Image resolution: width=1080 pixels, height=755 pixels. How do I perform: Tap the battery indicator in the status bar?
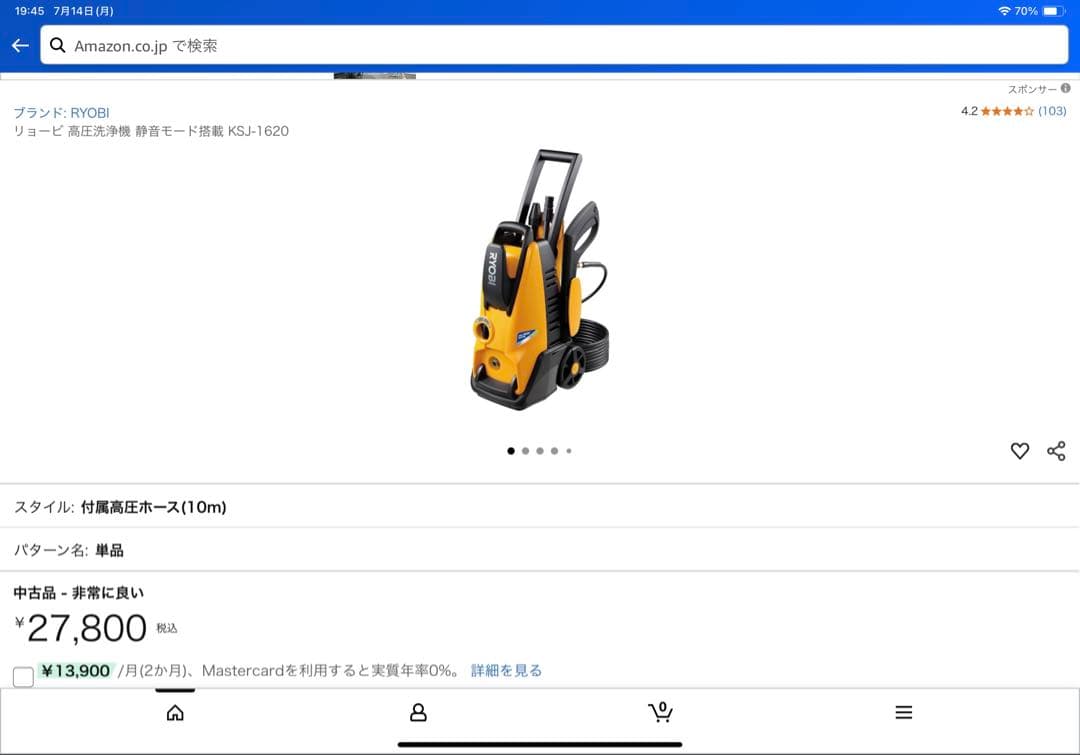tap(1053, 10)
